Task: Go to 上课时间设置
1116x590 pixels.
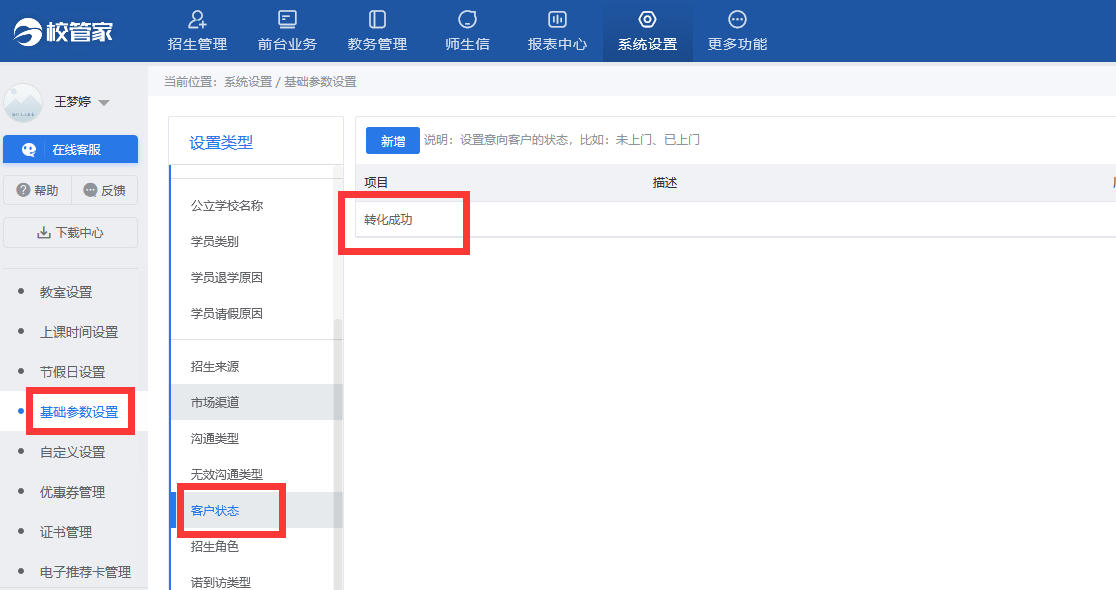Action: pos(79,332)
